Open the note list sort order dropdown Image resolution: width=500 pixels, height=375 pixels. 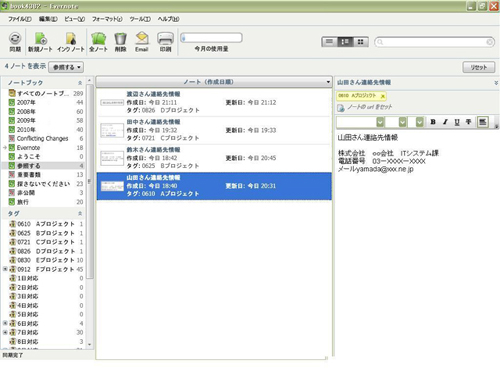pos(328,82)
